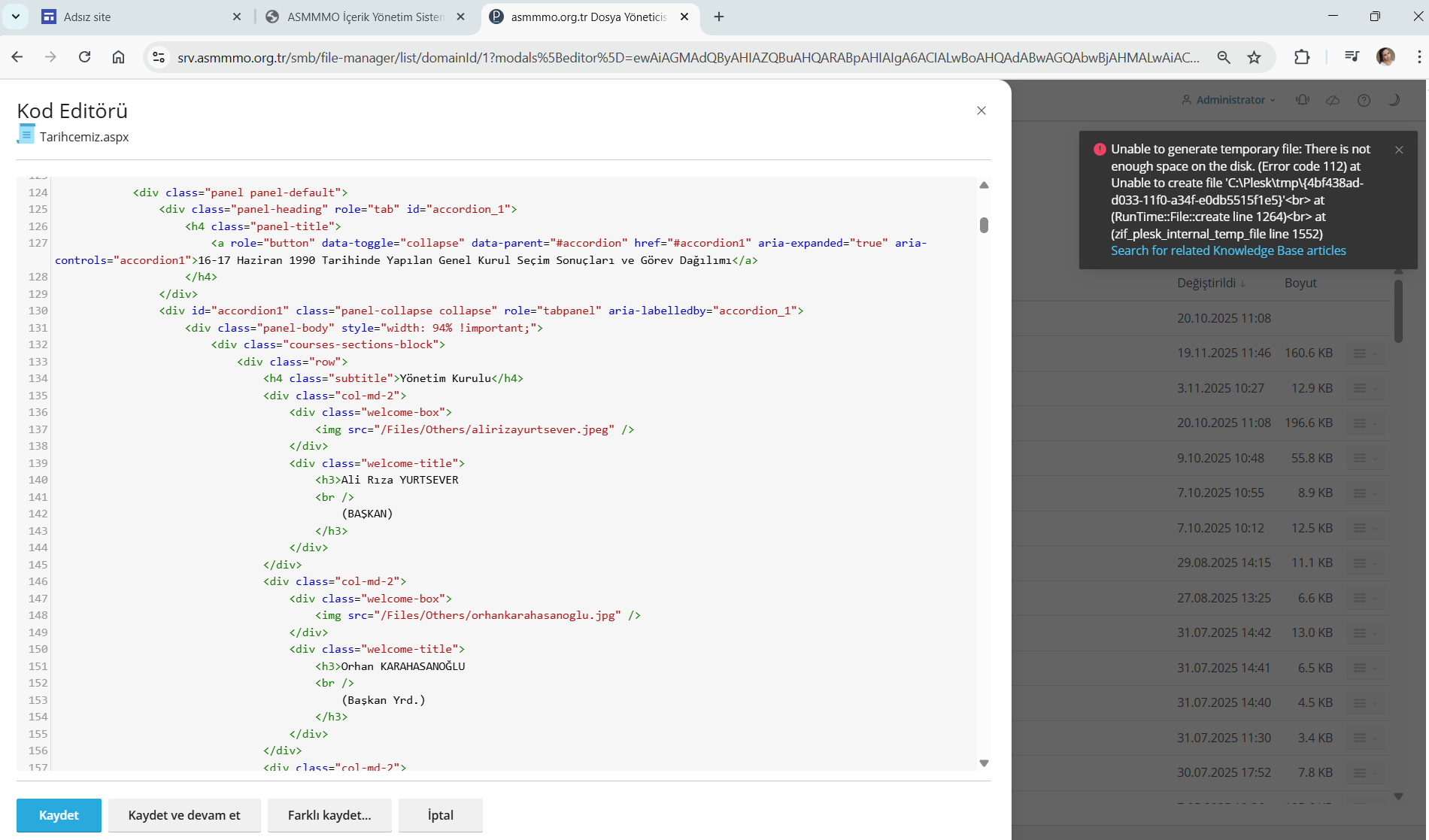1429x840 pixels.
Task: Click the alirizayurtsever.jpeg image src line
Action: click(x=475, y=429)
